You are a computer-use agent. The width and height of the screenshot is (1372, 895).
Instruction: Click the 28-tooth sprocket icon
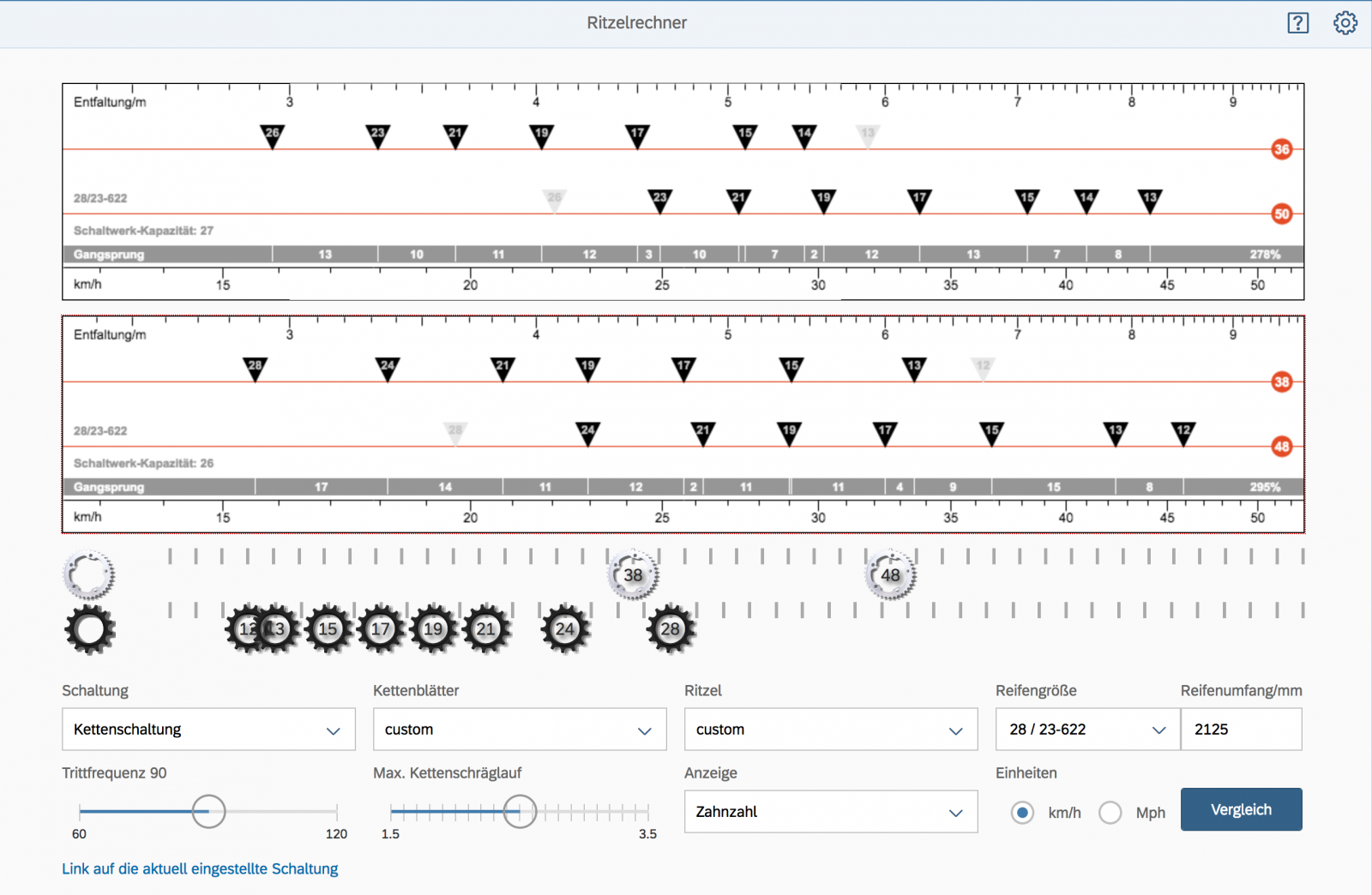(670, 629)
